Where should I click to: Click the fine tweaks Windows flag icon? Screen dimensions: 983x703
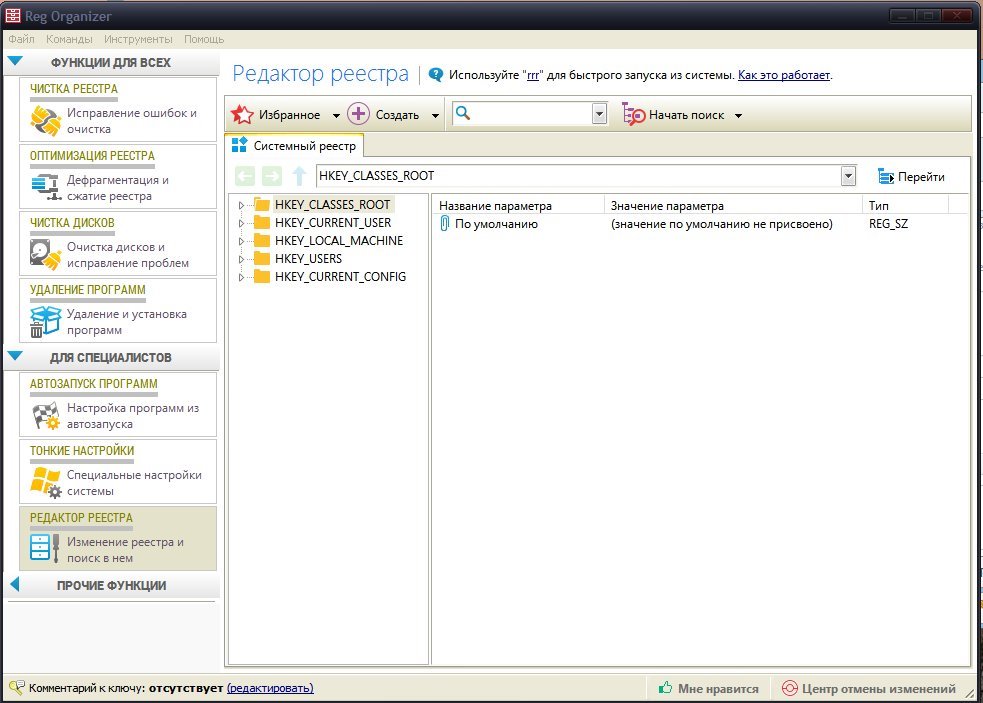click(x=46, y=482)
